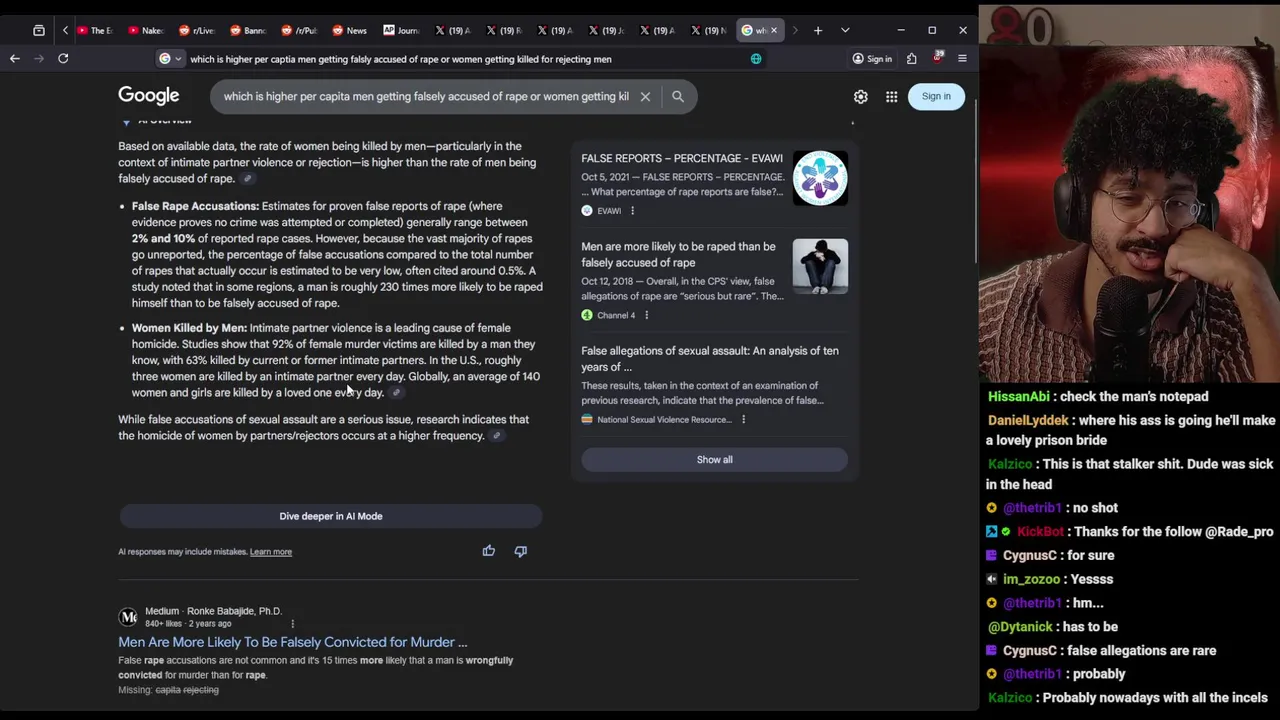Open the red extension badge icon

coord(937,58)
